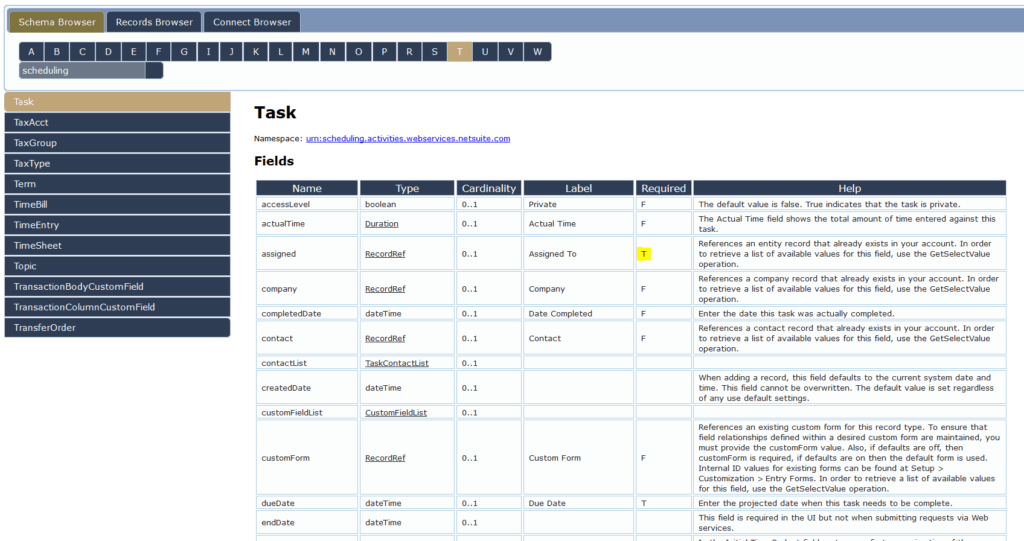Image resolution: width=1024 pixels, height=541 pixels.
Task: Open the V letter listing
Action: click(511, 52)
